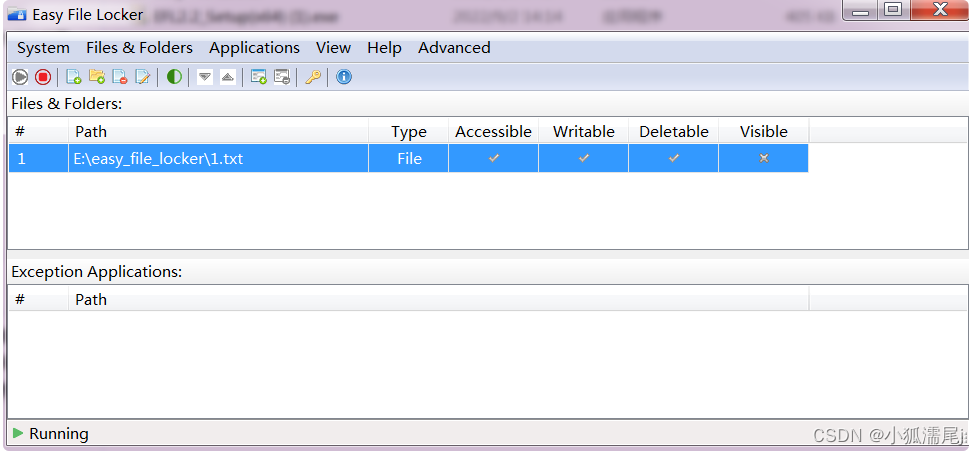The width and height of the screenshot is (978, 455).
Task: Toggle the Accessible check for 1.txt
Action: (x=493, y=159)
